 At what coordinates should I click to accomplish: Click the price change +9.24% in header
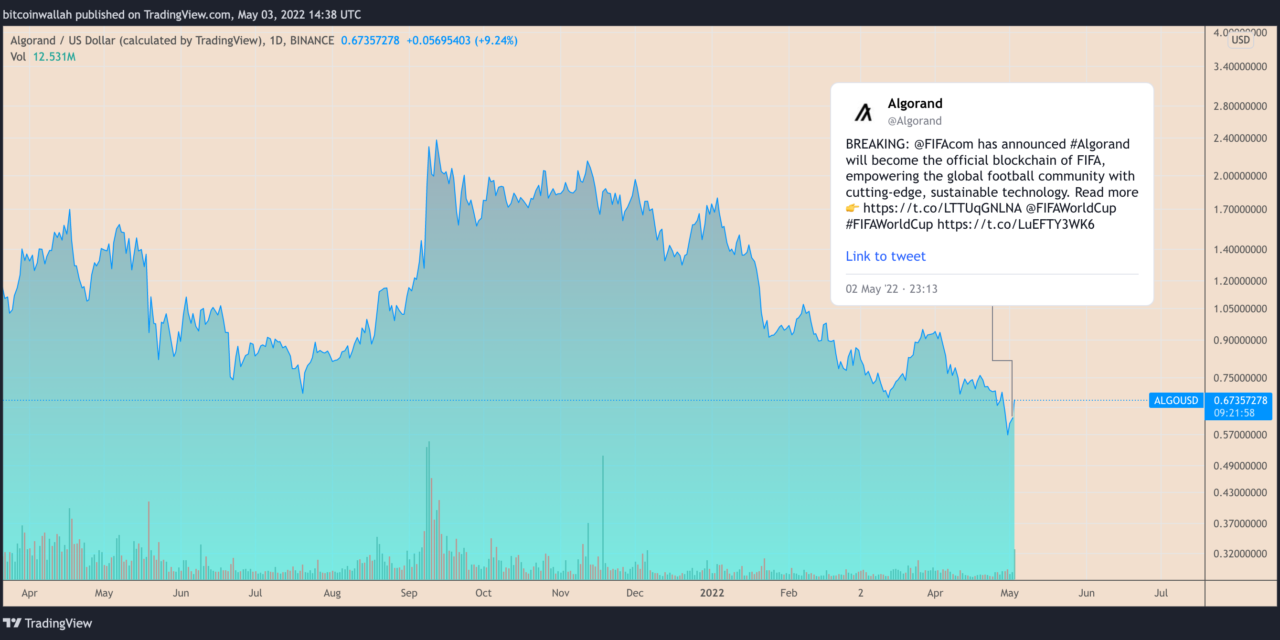496,40
